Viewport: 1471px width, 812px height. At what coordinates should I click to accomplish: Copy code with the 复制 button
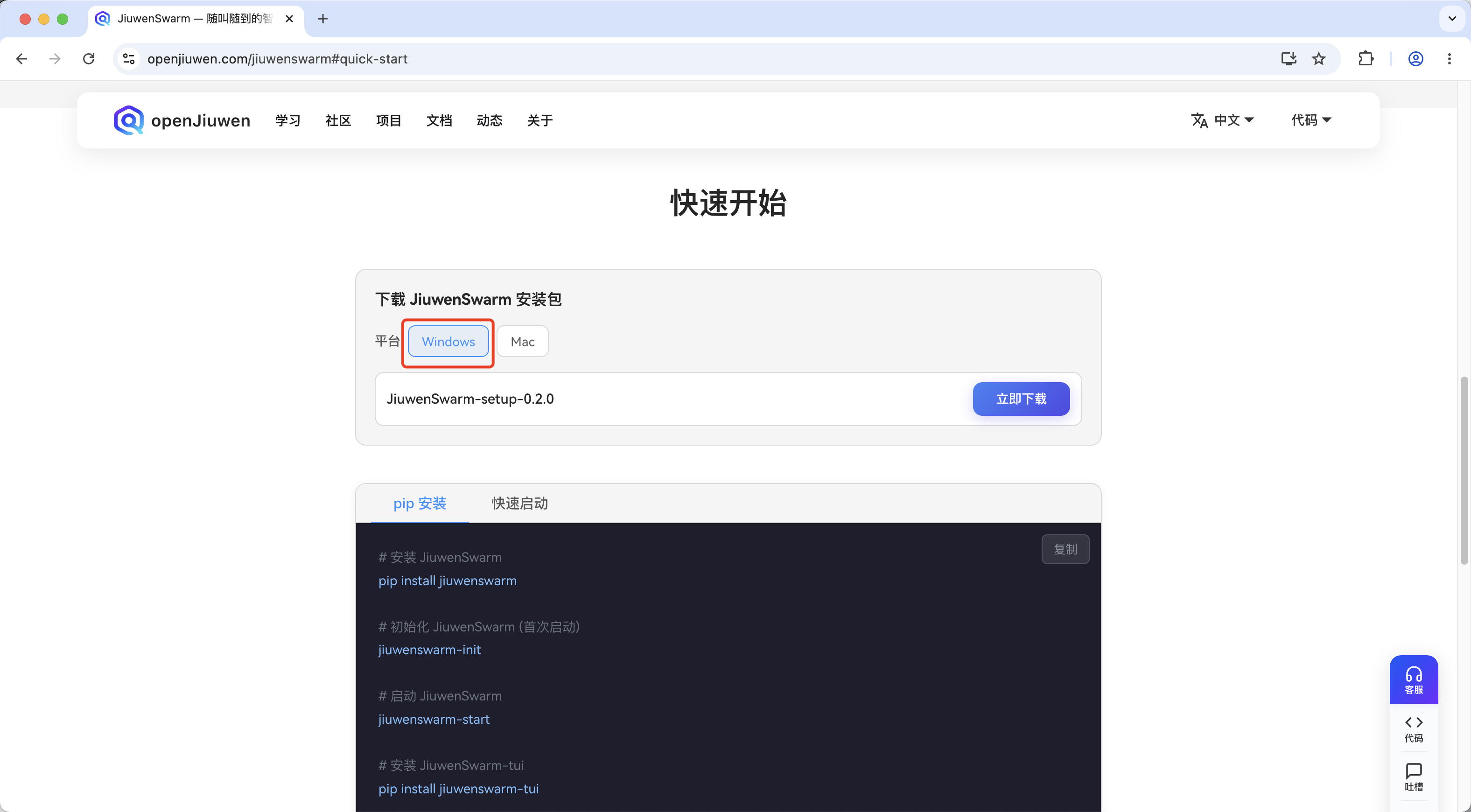1065,549
